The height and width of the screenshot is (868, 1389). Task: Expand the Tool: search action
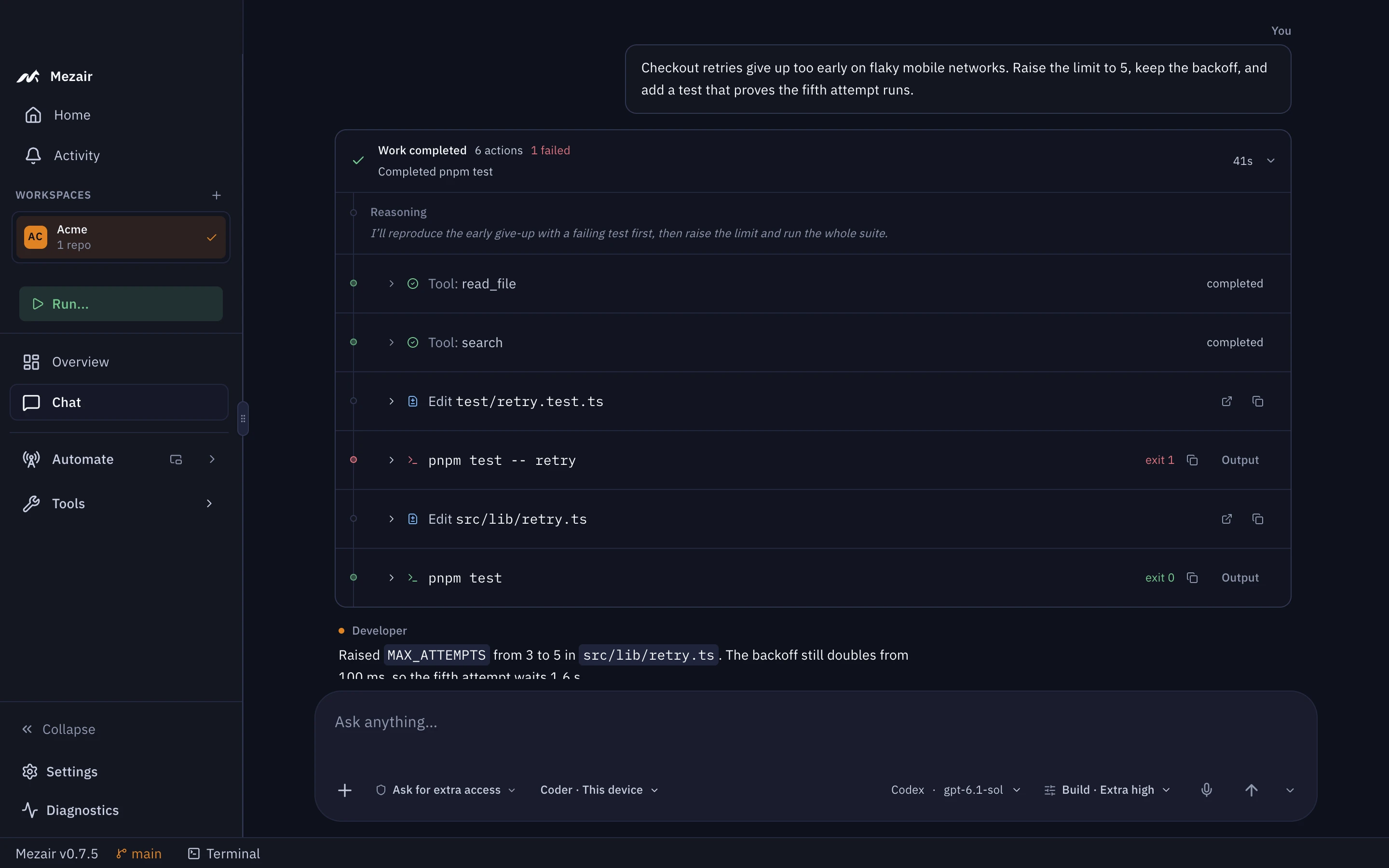click(x=392, y=343)
